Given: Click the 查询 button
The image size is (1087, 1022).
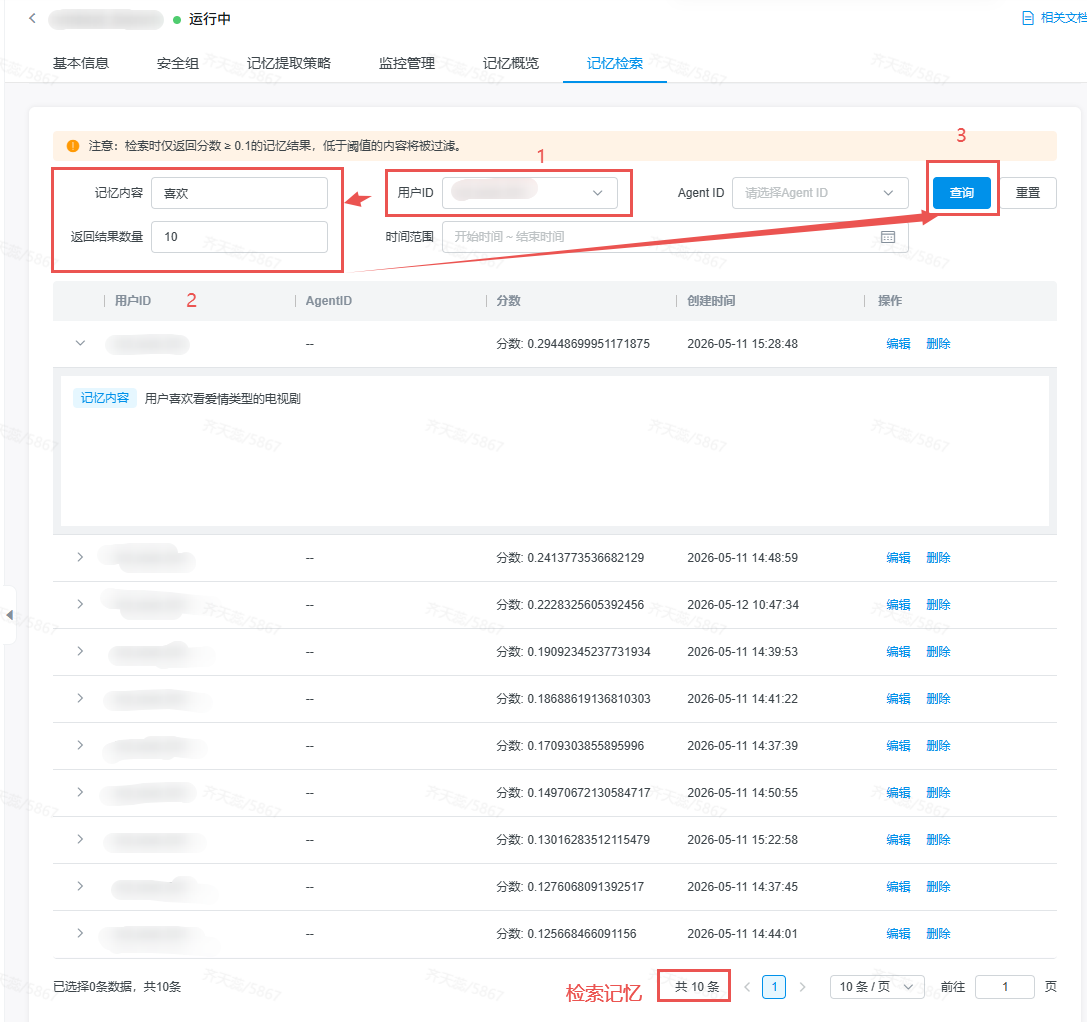Looking at the screenshot, I should coord(962,193).
